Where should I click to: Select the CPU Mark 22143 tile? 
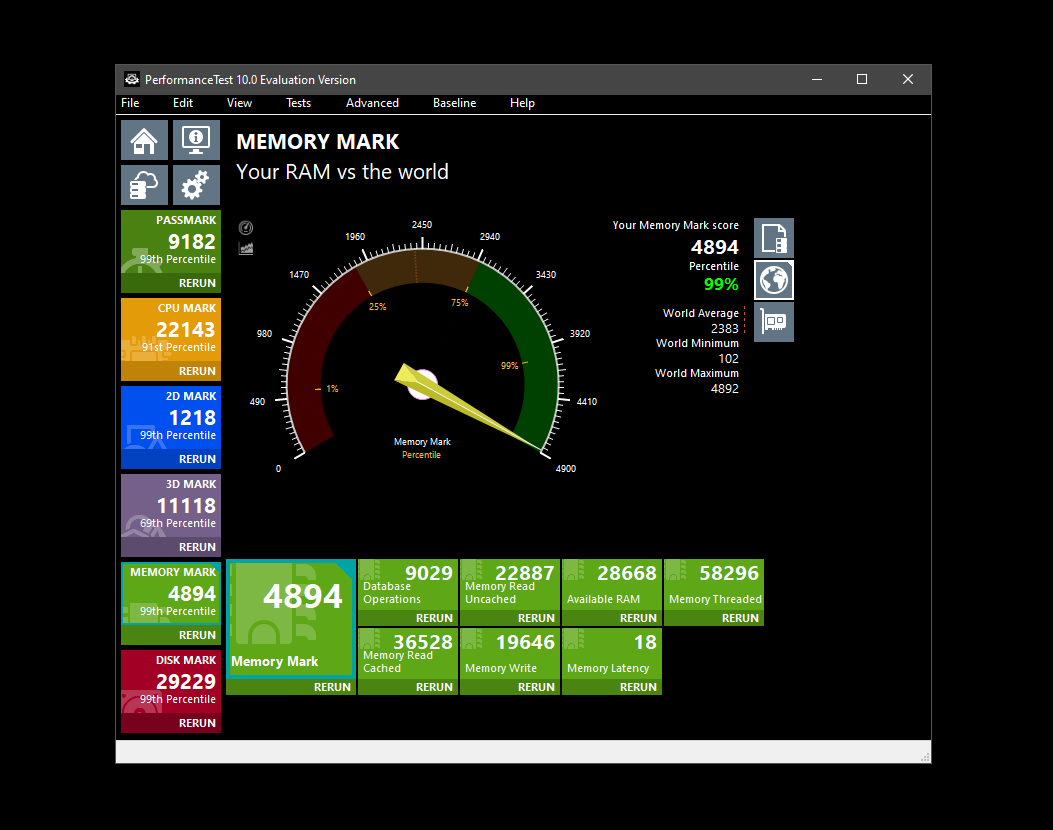(171, 330)
